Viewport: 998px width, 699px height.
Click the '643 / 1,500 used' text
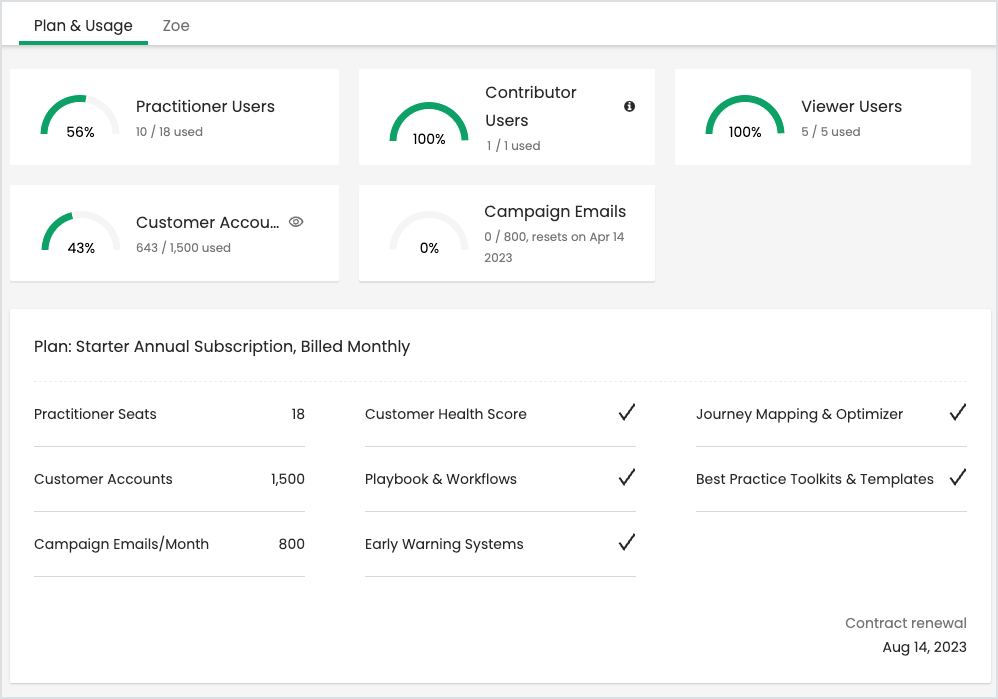click(183, 248)
